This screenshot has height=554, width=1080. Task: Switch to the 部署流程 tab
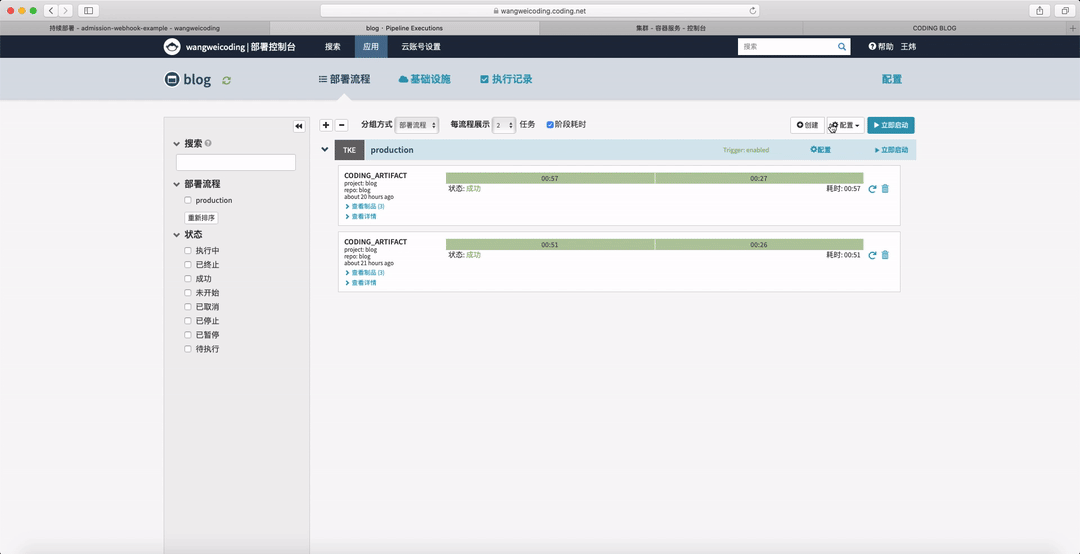point(344,79)
